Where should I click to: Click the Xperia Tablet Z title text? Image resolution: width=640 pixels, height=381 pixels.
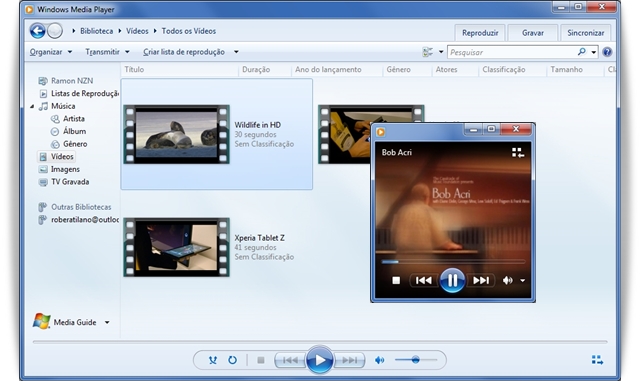[x=260, y=238]
